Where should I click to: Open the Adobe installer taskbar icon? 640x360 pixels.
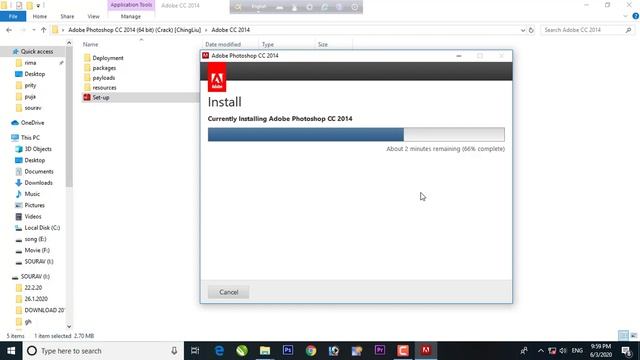tap(426, 351)
